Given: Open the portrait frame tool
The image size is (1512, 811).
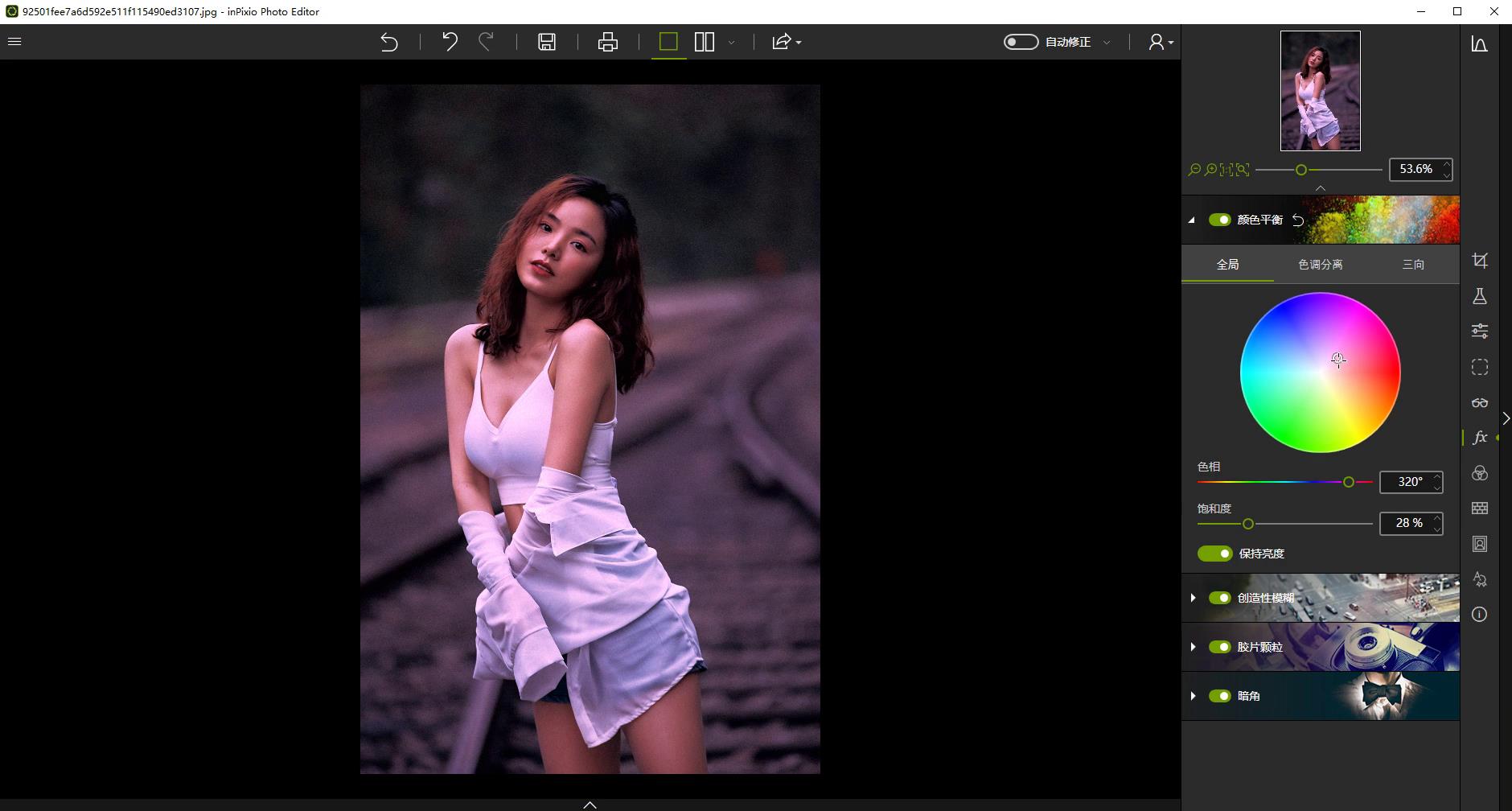Looking at the screenshot, I should point(1480,544).
